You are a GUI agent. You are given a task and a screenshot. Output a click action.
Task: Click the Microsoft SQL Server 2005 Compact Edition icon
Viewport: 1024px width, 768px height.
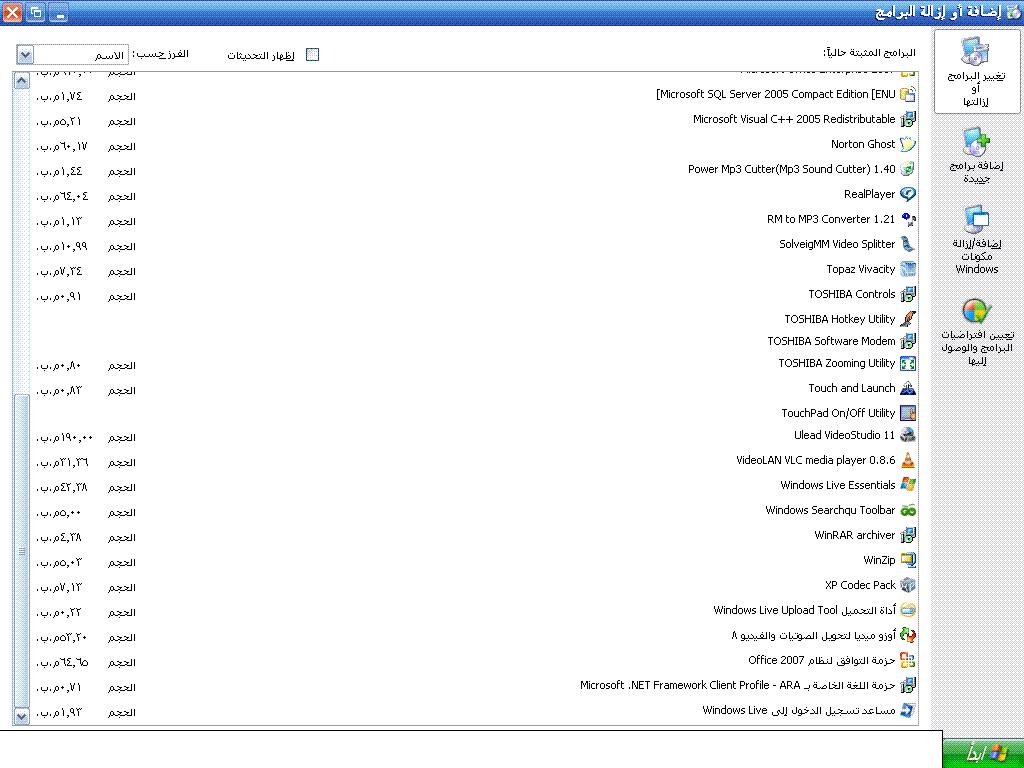(x=908, y=95)
